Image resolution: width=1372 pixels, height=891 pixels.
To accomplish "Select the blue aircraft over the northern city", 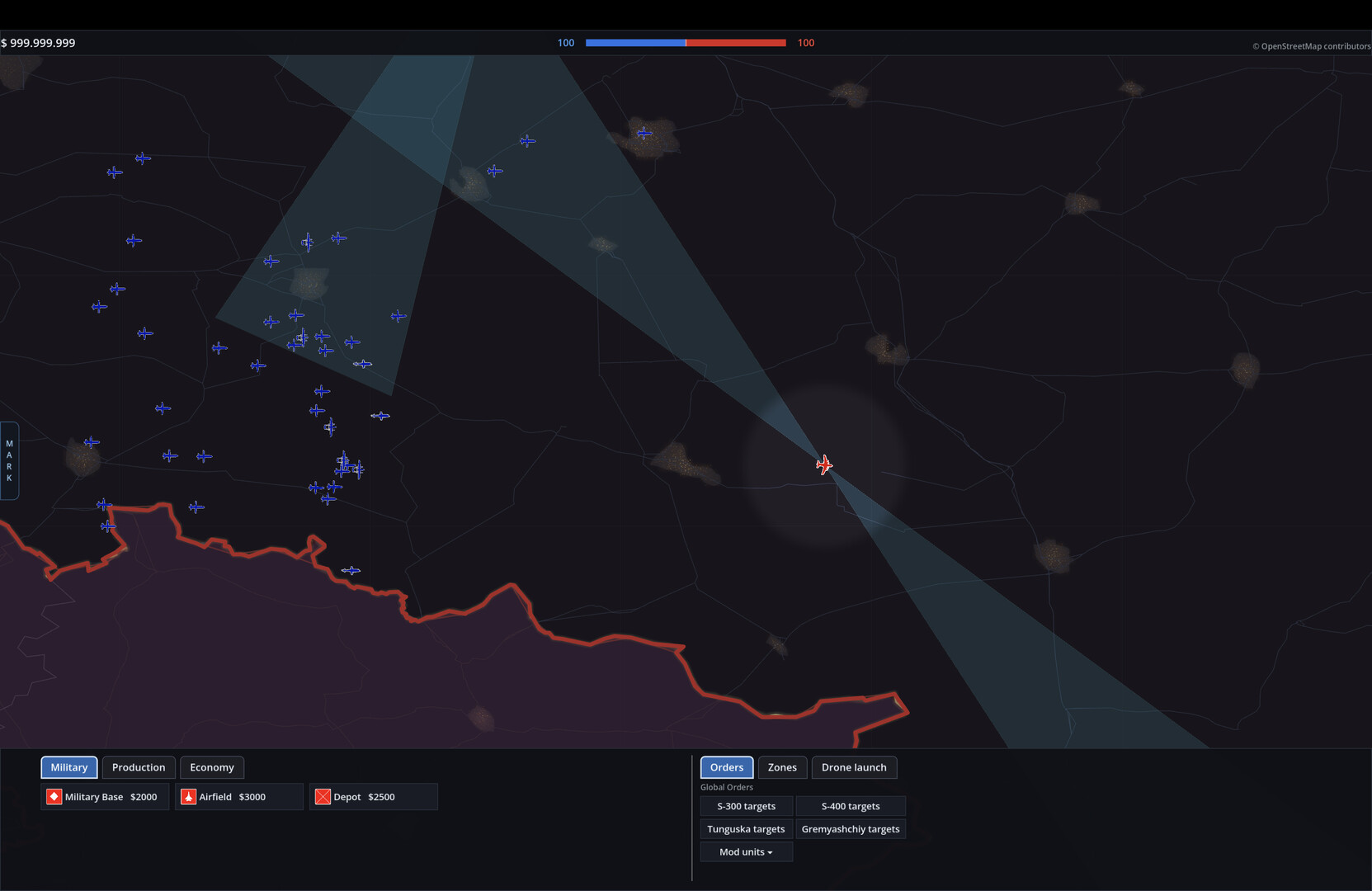I will (644, 133).
